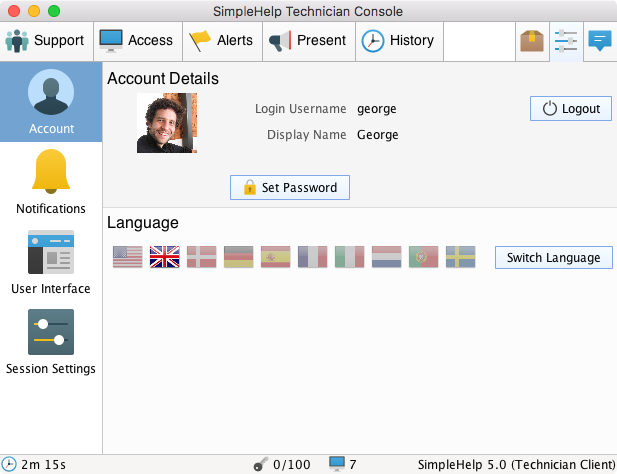Select the United Kingdom flag language

click(x=164, y=257)
